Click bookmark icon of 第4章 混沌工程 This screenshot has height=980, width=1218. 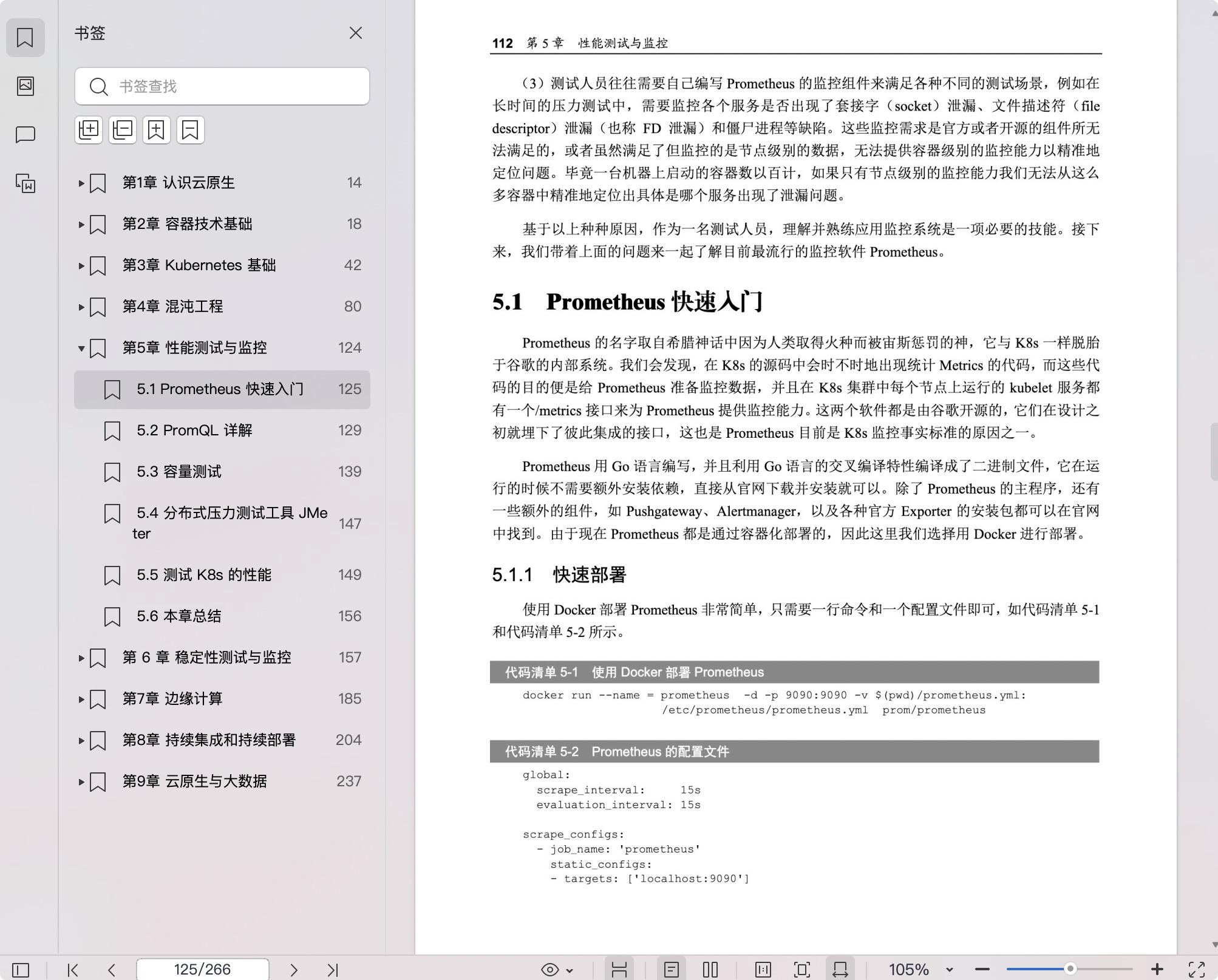coord(98,307)
